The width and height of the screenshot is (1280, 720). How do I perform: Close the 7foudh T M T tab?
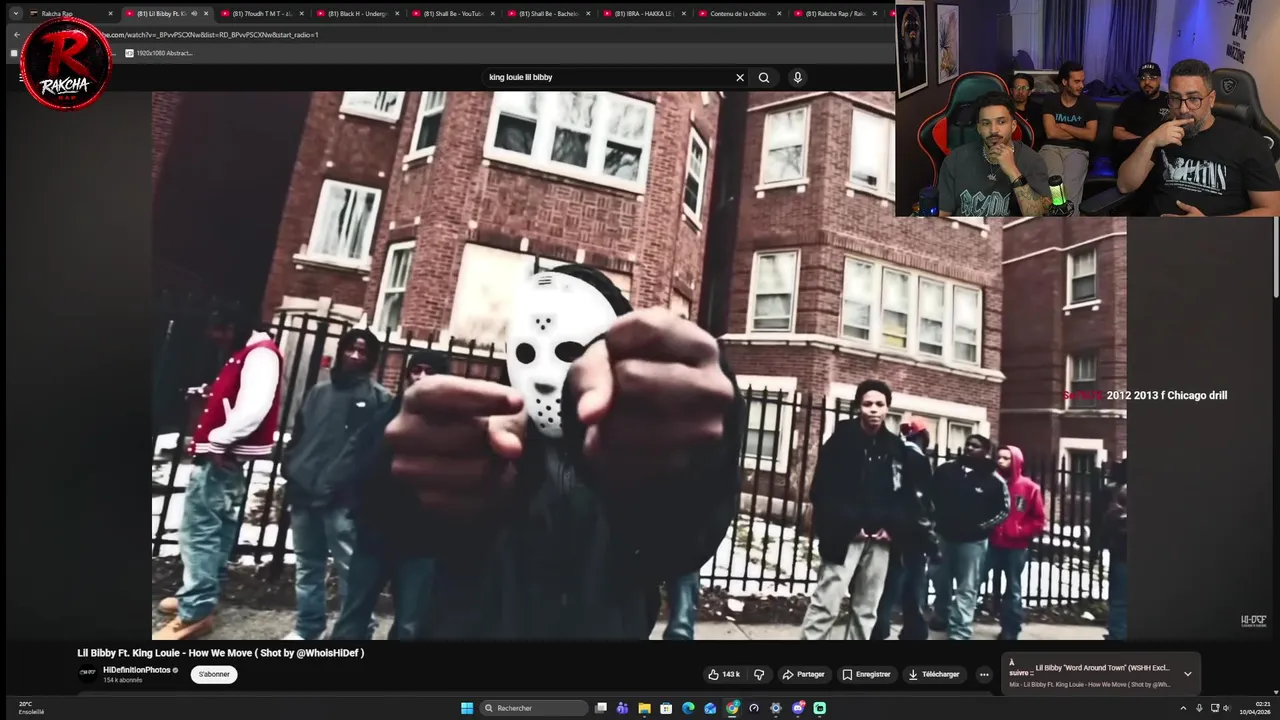[302, 14]
